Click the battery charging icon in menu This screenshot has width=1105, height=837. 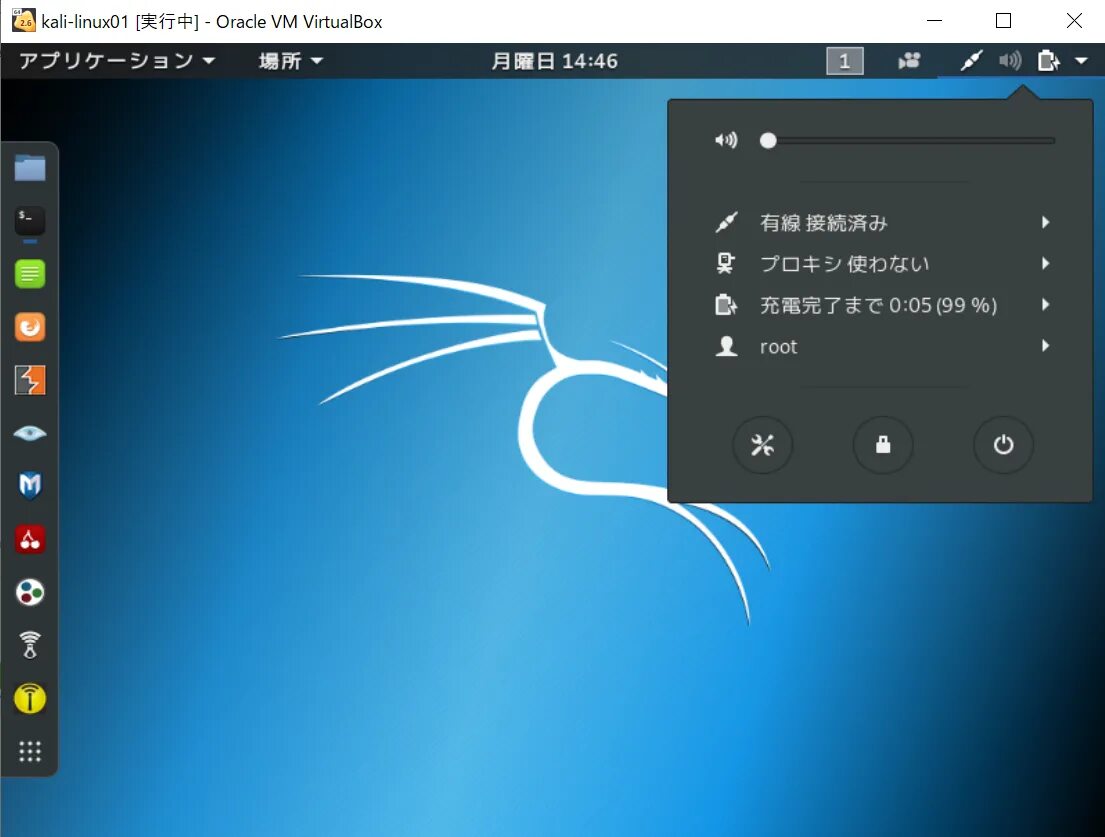point(726,305)
